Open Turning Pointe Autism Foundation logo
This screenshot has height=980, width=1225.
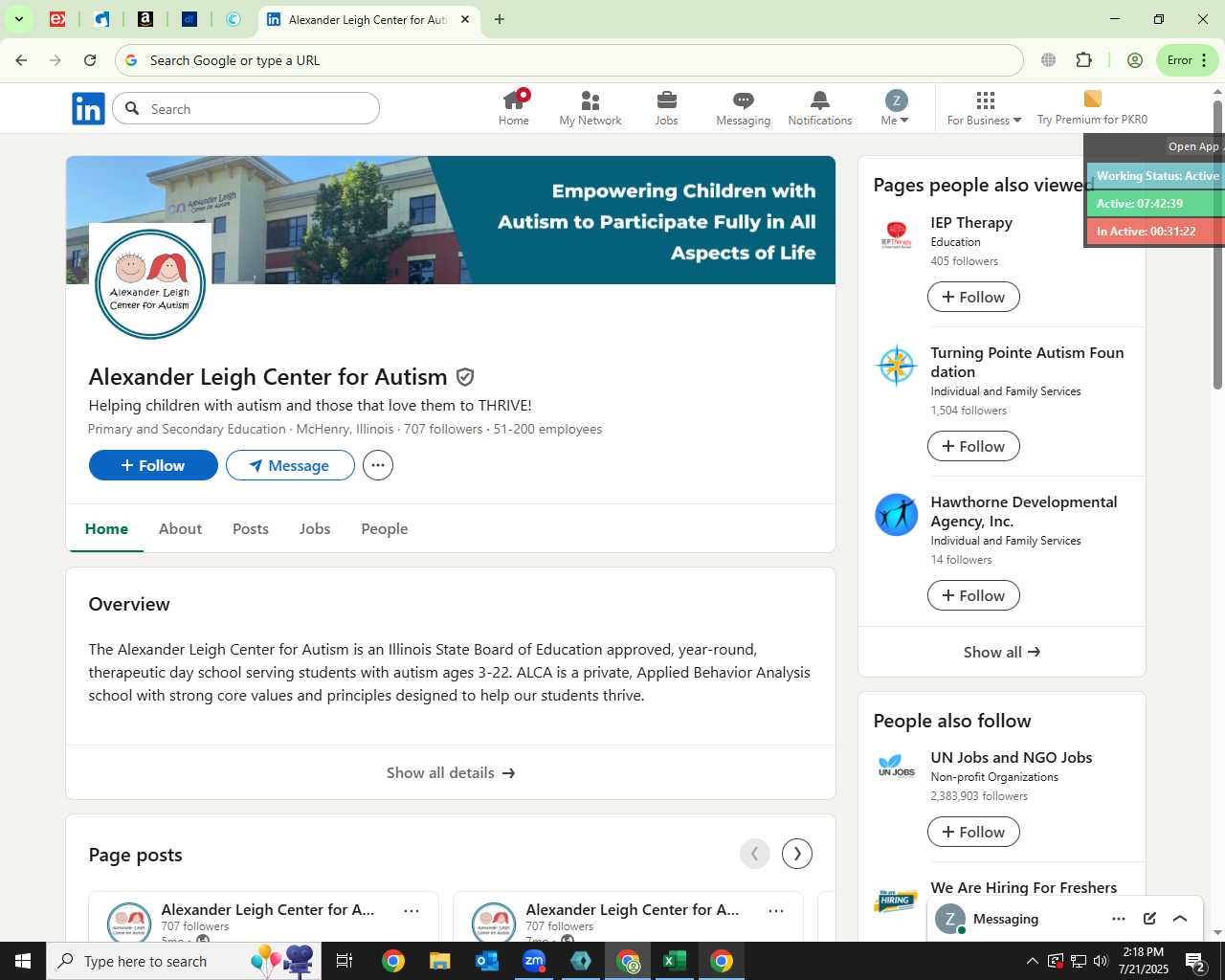point(897,366)
